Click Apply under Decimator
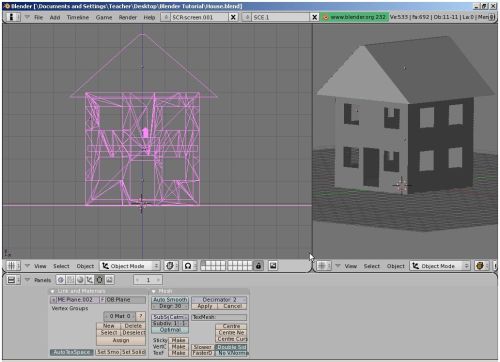 pyautogui.click(x=205, y=306)
